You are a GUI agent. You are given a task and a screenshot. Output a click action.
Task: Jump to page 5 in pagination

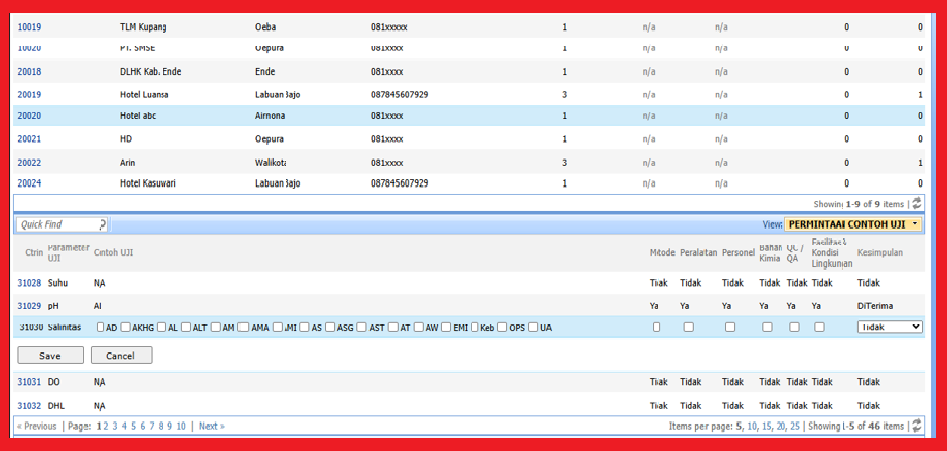point(133,426)
